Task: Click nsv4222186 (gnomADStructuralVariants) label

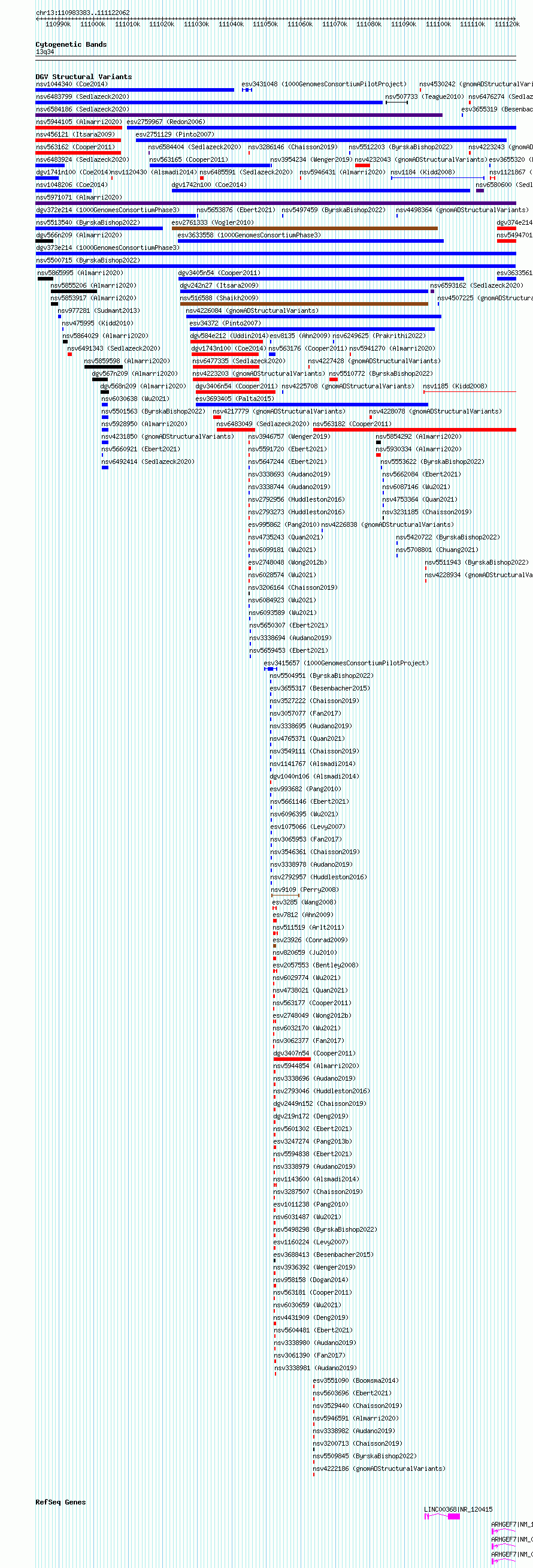Action: click(379, 1469)
